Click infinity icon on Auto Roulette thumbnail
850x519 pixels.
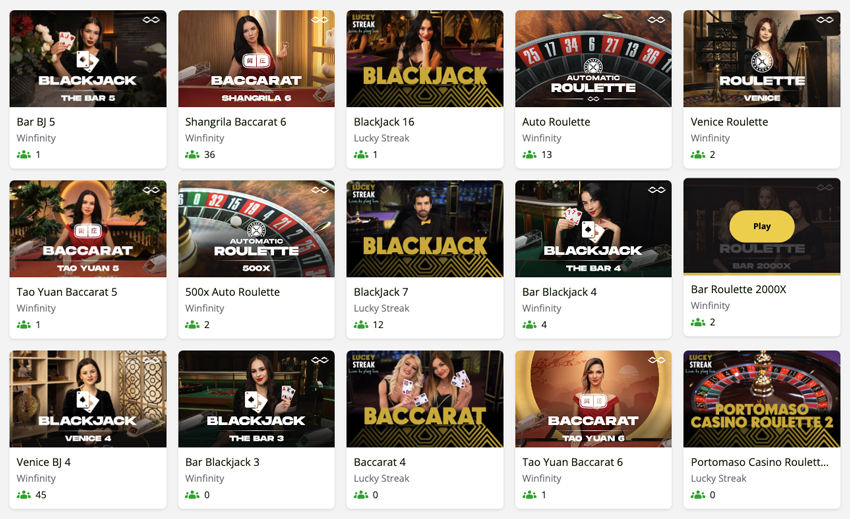[x=656, y=20]
